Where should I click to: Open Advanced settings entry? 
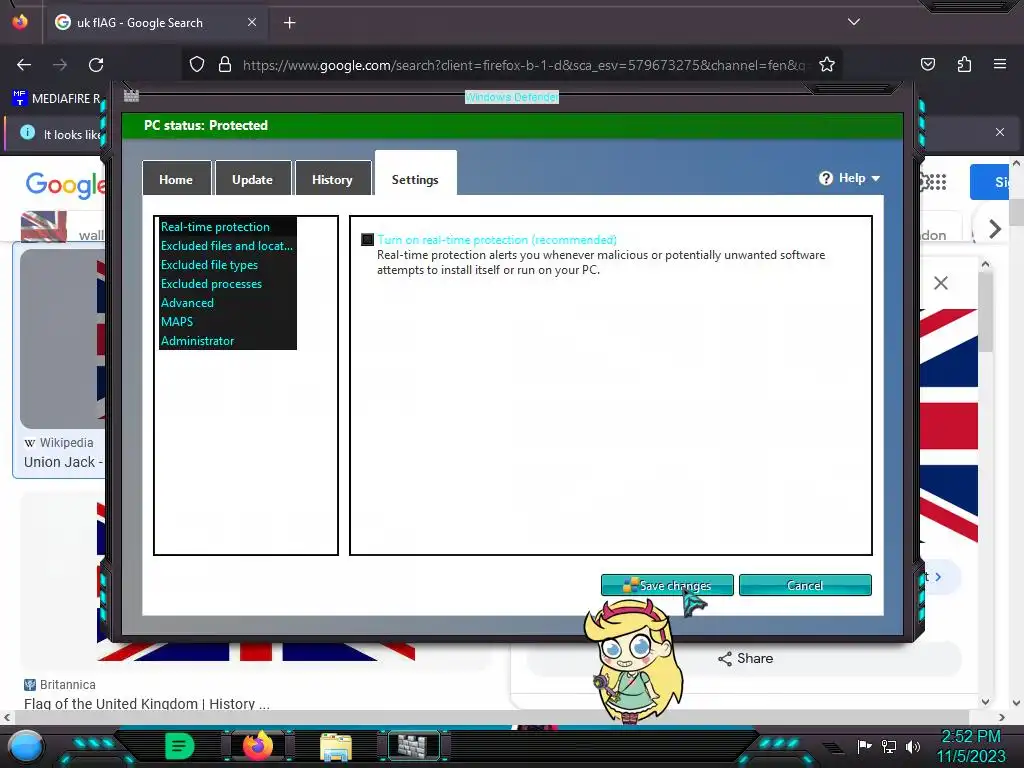[x=187, y=303]
